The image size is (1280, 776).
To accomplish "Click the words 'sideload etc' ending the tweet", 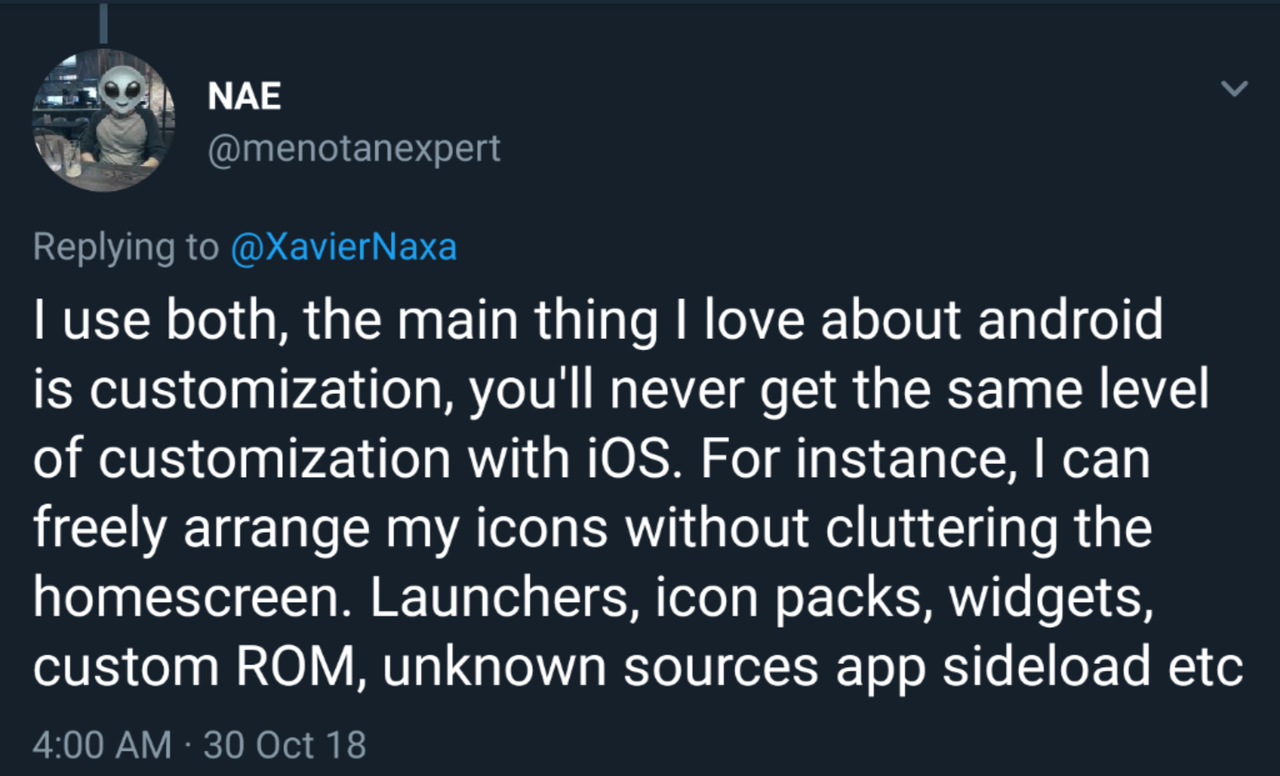I will click(1093, 669).
